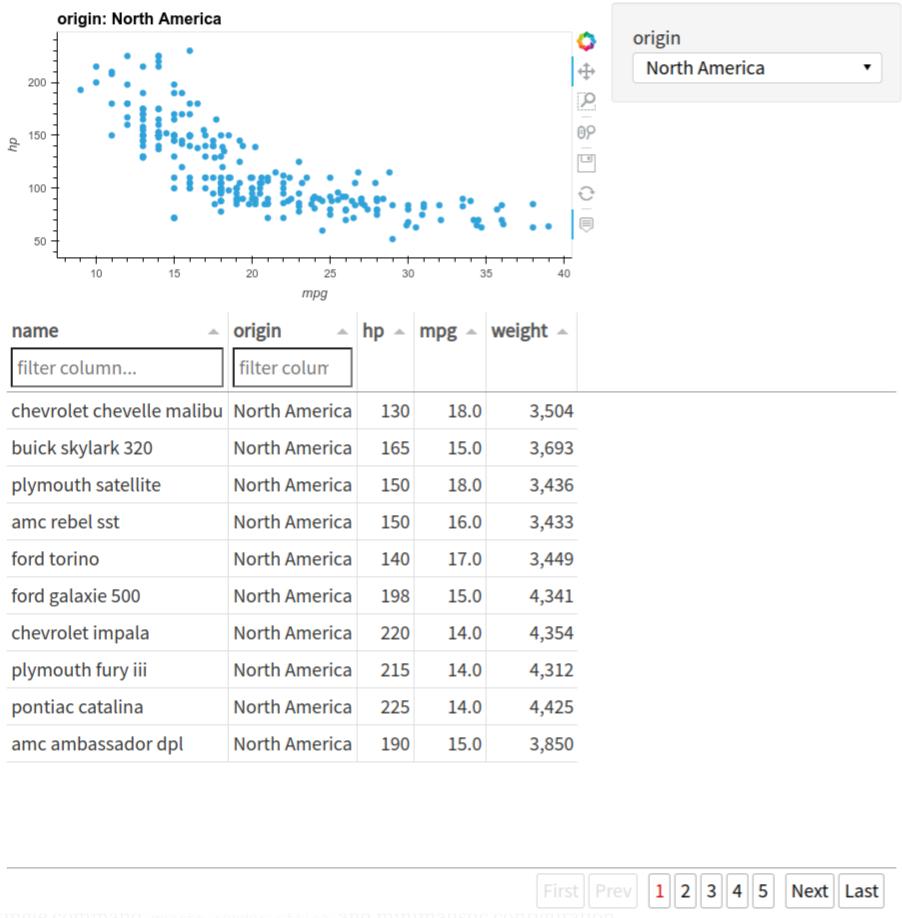Viewport: 902px width, 918px height.
Task: Click weight value 3,504
Action: [x=551, y=411]
